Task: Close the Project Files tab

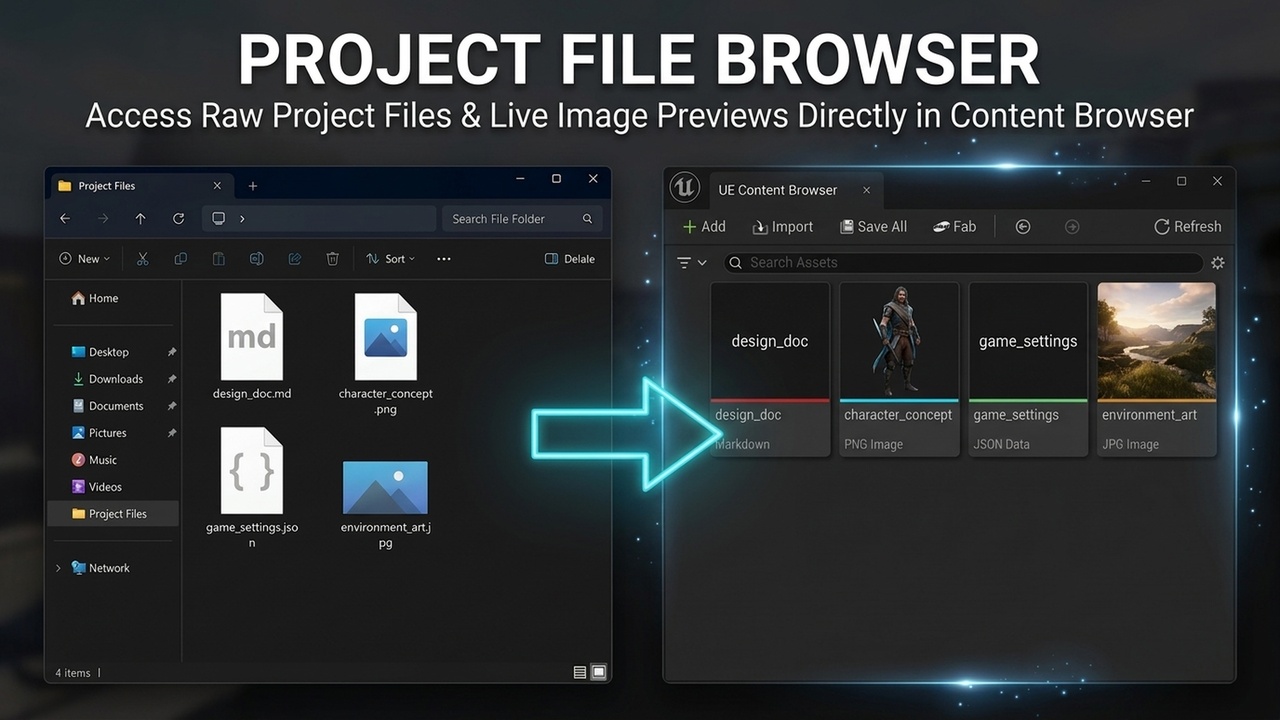Action: [217, 186]
